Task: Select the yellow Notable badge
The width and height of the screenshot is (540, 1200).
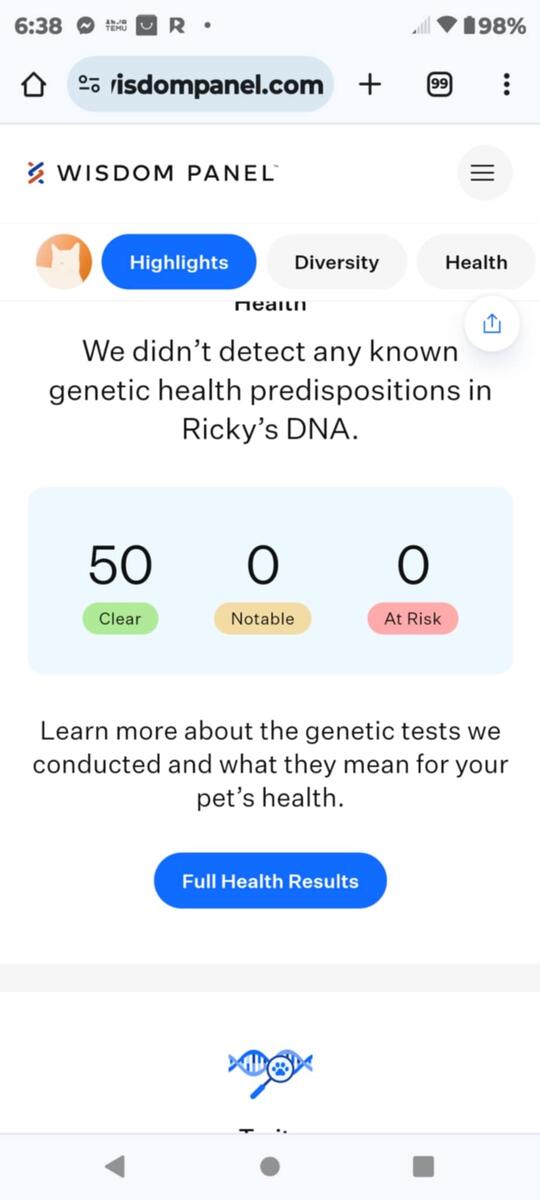Action: (x=263, y=619)
